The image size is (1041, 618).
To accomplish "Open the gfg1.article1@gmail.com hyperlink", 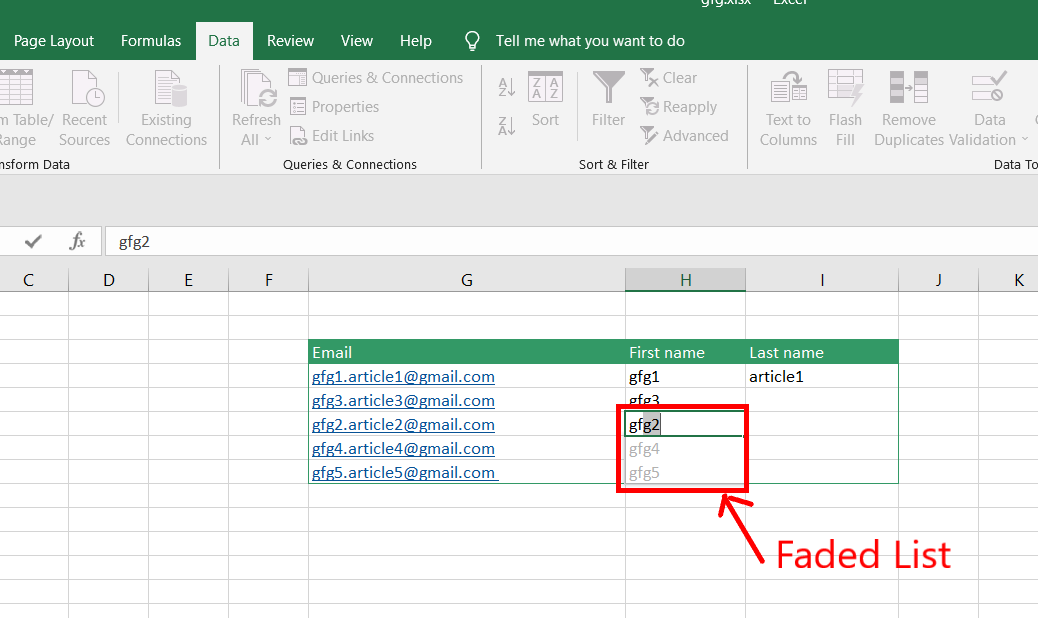I will point(403,376).
